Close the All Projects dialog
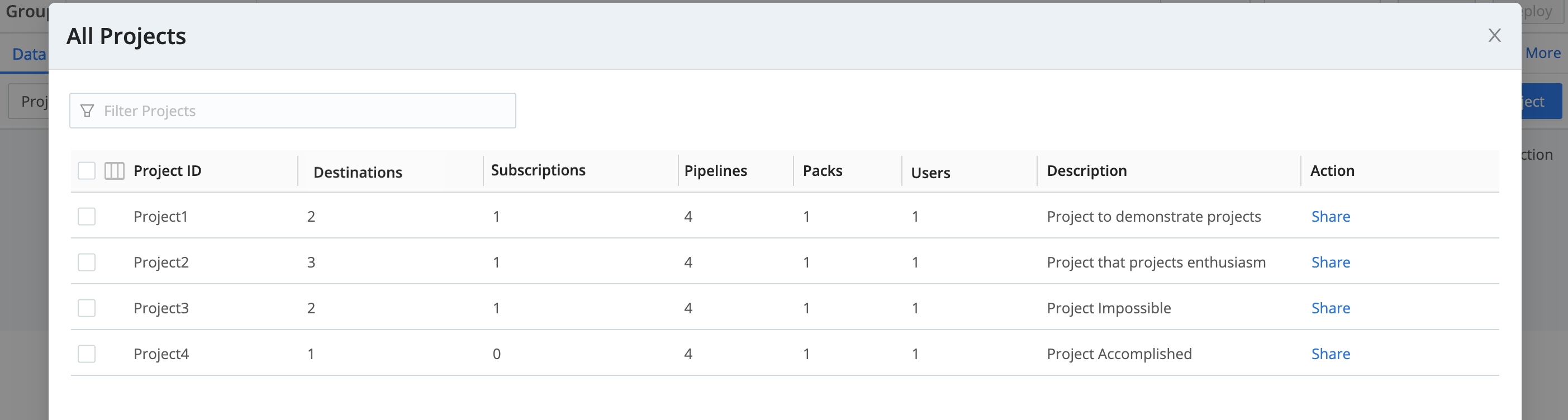The height and width of the screenshot is (420, 1568). (x=1494, y=35)
